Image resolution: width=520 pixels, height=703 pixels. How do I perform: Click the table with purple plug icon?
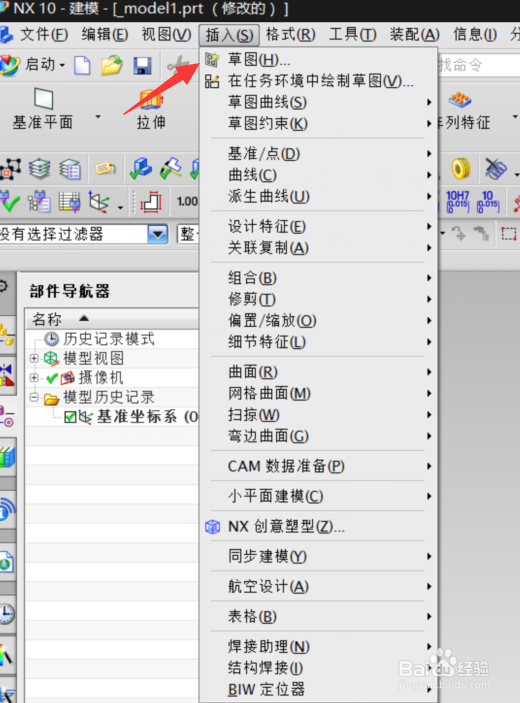(69, 202)
